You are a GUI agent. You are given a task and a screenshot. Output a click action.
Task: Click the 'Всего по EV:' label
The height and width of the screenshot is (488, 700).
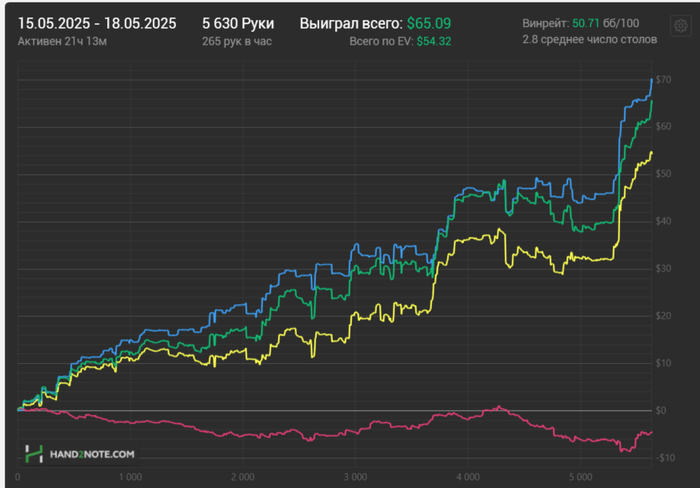tap(381, 42)
